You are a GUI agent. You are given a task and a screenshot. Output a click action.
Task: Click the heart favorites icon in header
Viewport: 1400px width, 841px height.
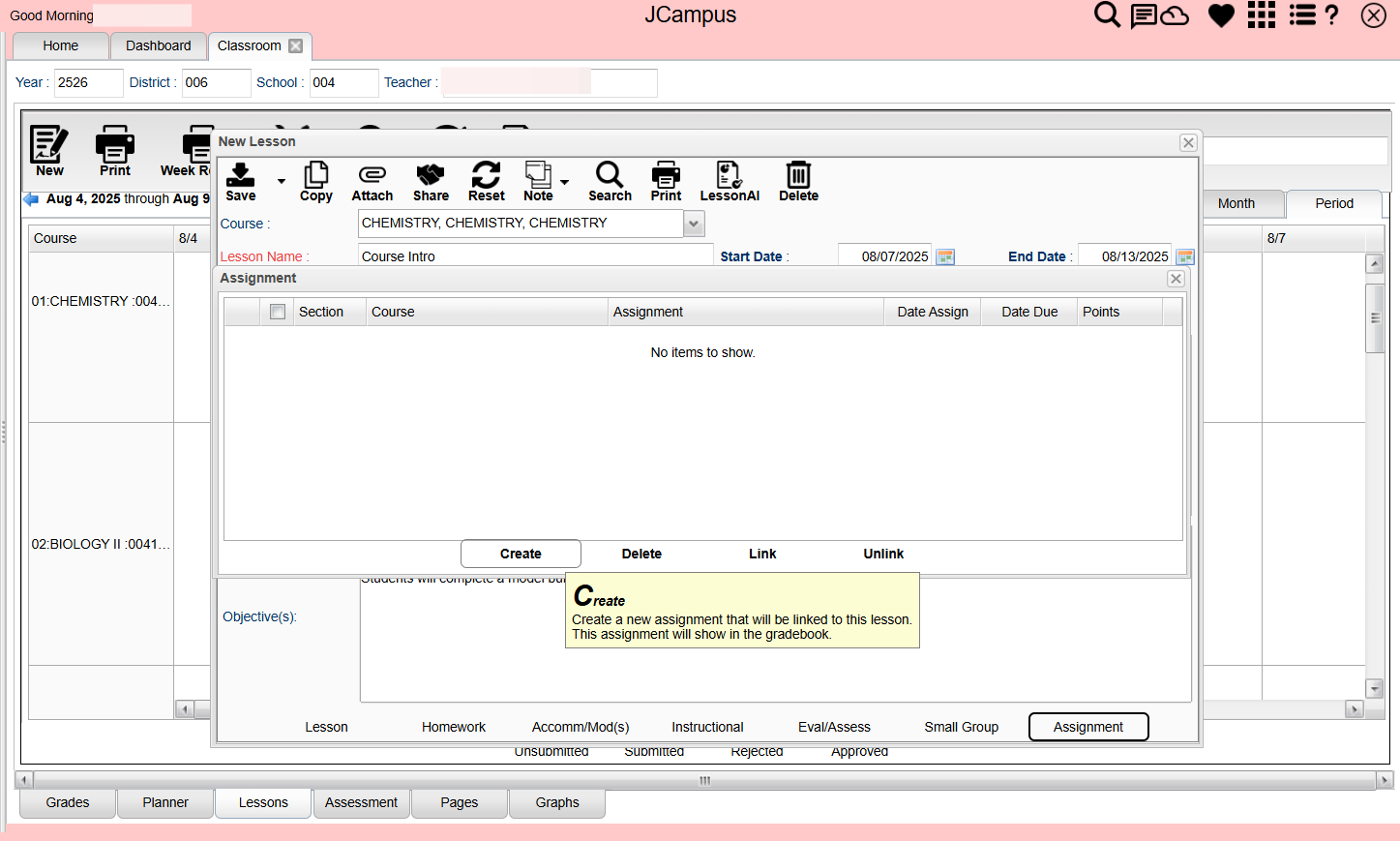[x=1221, y=15]
